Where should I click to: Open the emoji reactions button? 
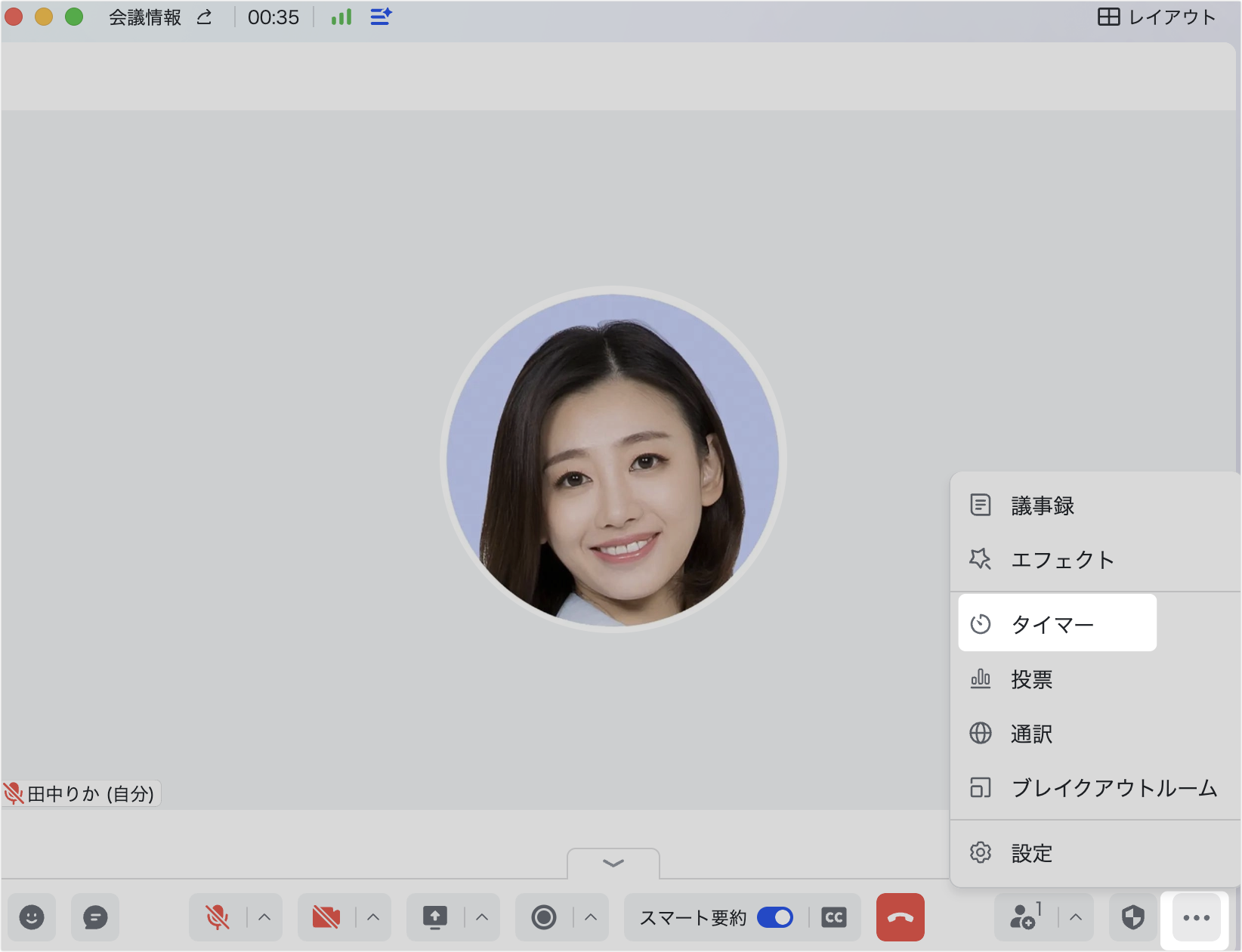(32, 917)
